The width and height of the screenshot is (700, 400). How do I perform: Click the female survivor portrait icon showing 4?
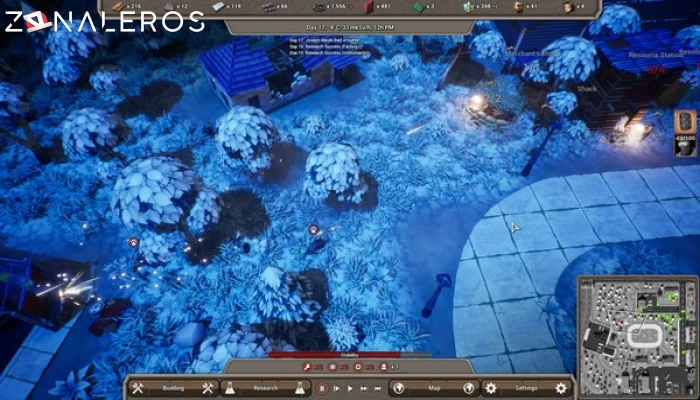pyautogui.click(x=568, y=6)
